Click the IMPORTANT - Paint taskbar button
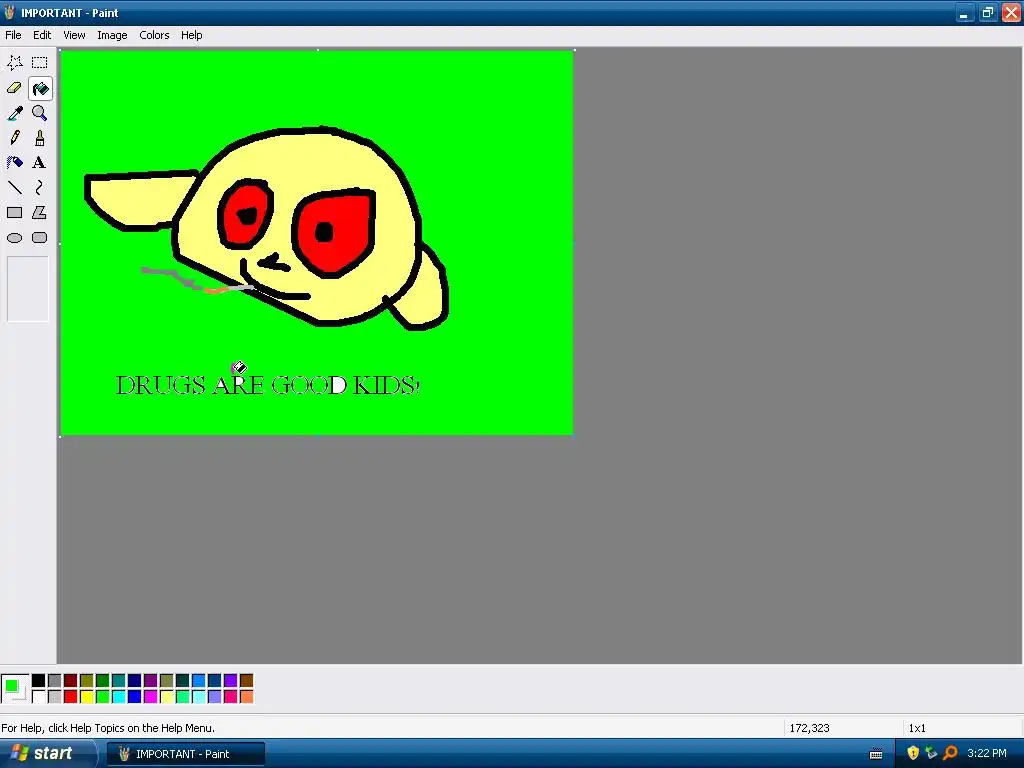This screenshot has height=768, width=1024. tap(185, 754)
